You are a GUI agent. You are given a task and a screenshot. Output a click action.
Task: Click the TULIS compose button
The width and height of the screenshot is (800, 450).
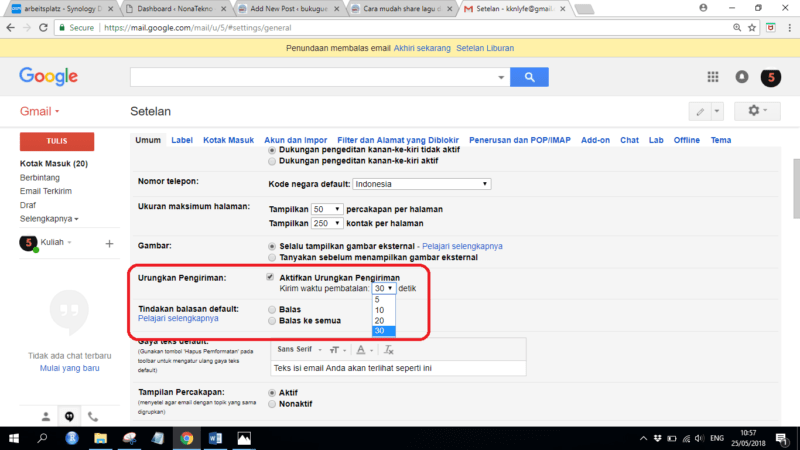(x=57, y=141)
